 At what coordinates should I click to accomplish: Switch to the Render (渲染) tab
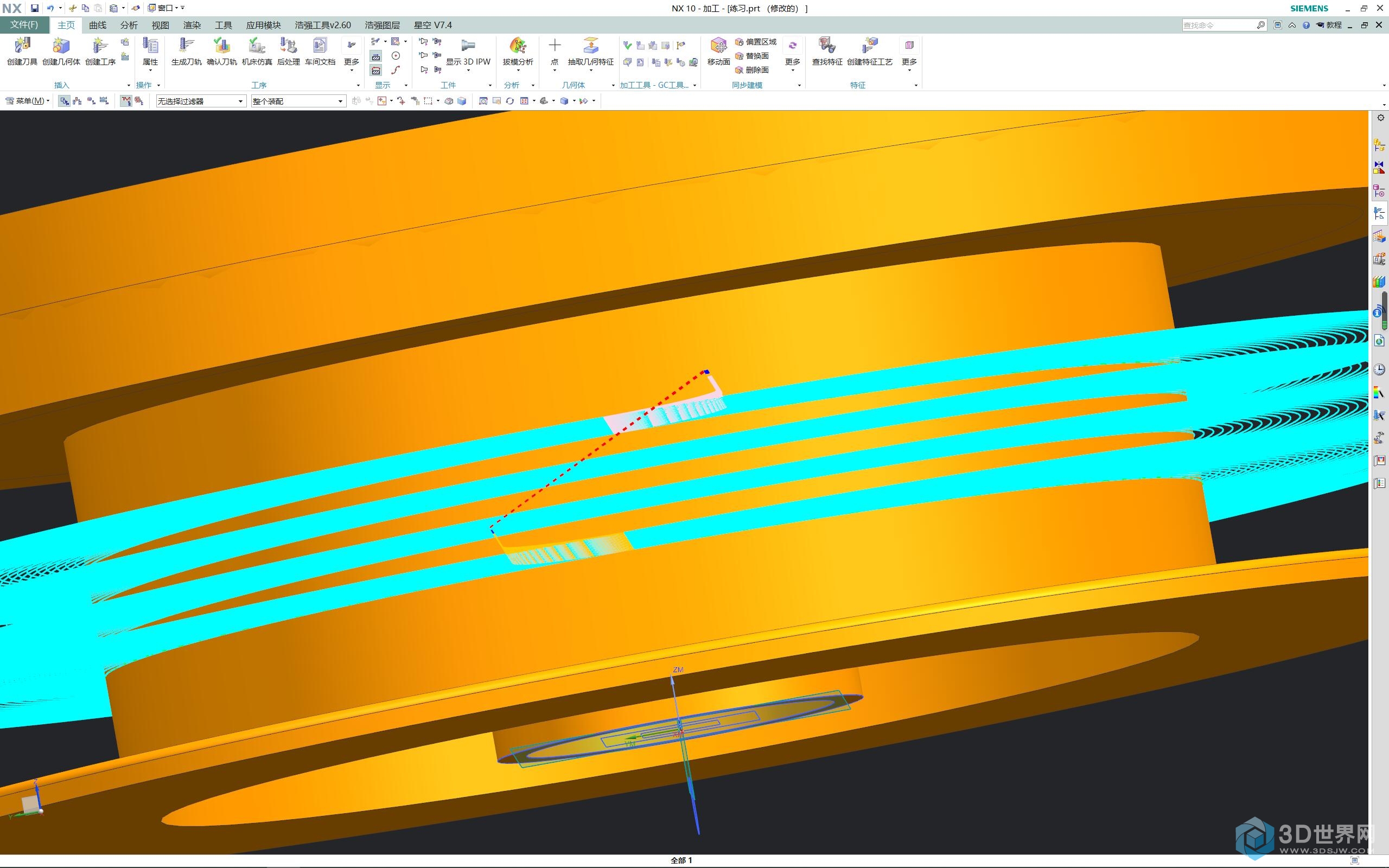pos(192,25)
